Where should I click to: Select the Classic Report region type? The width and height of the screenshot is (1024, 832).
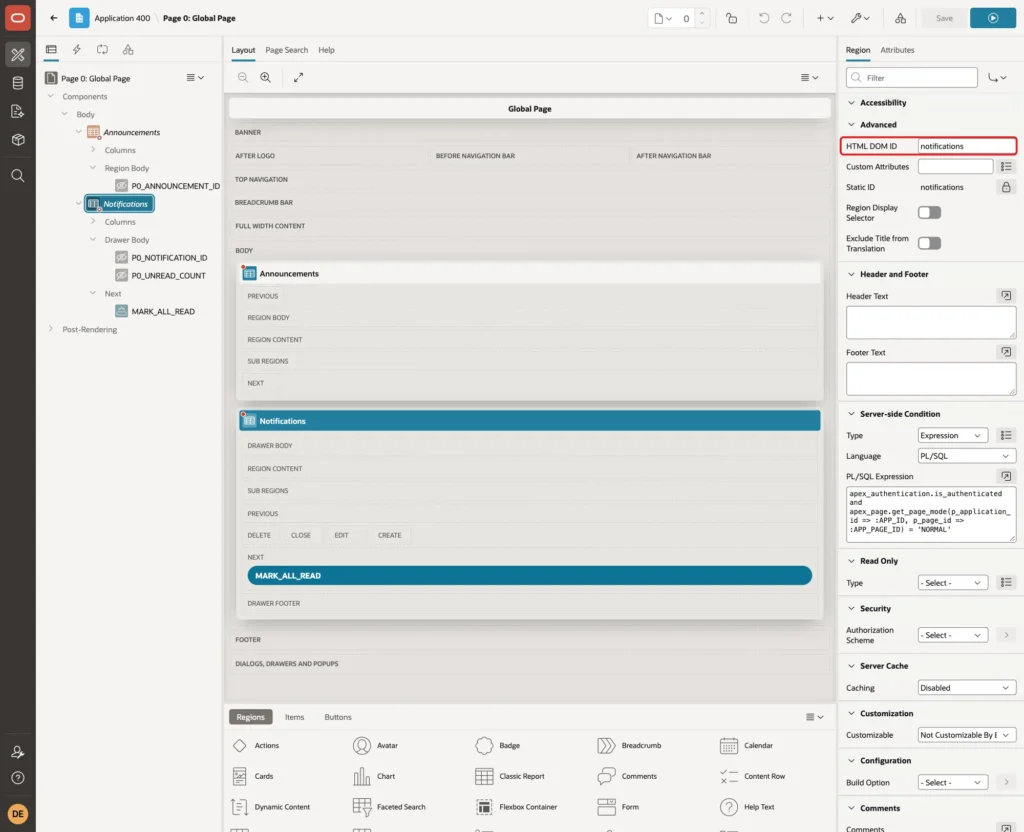coord(510,776)
